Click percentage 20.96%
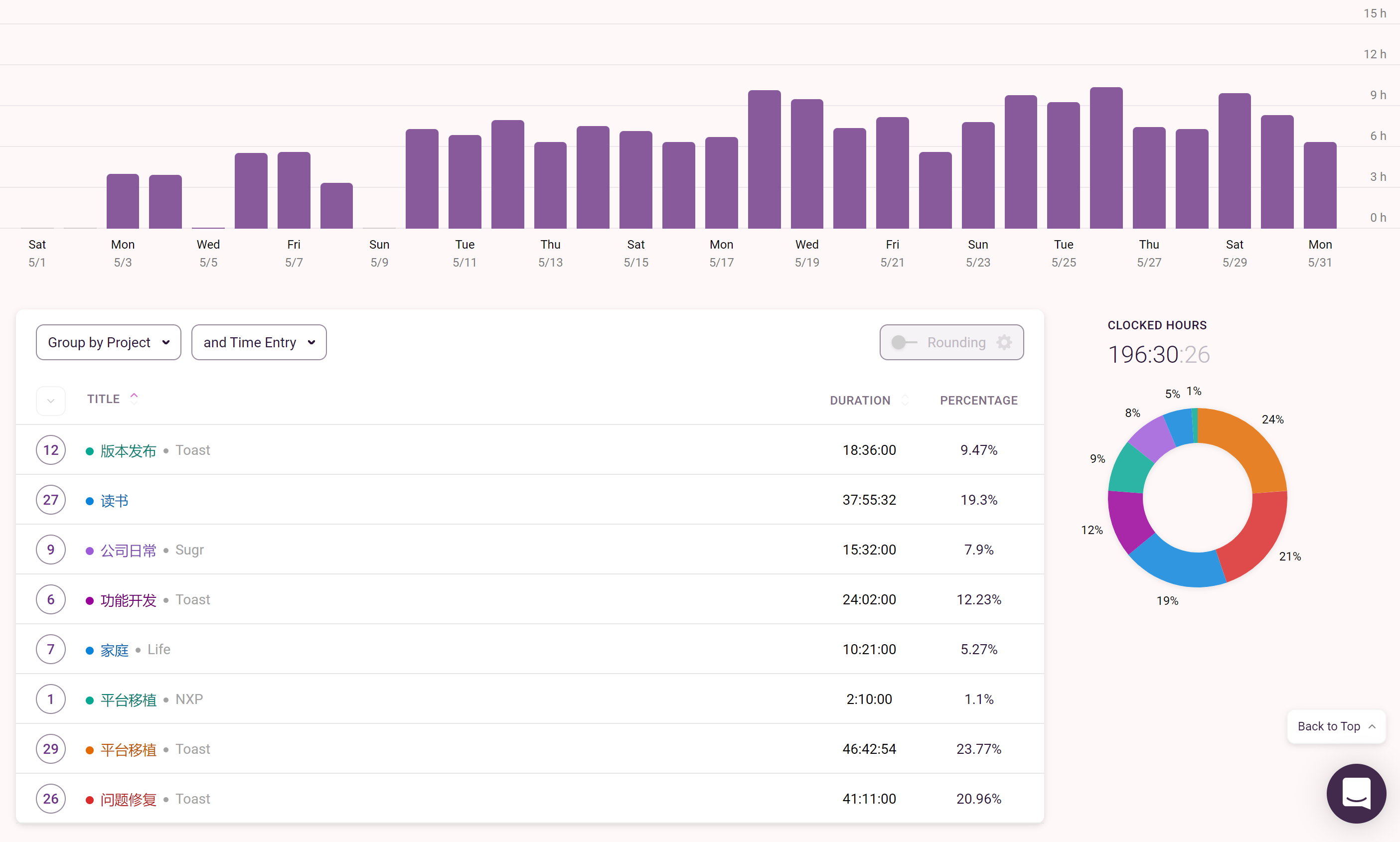 978,799
